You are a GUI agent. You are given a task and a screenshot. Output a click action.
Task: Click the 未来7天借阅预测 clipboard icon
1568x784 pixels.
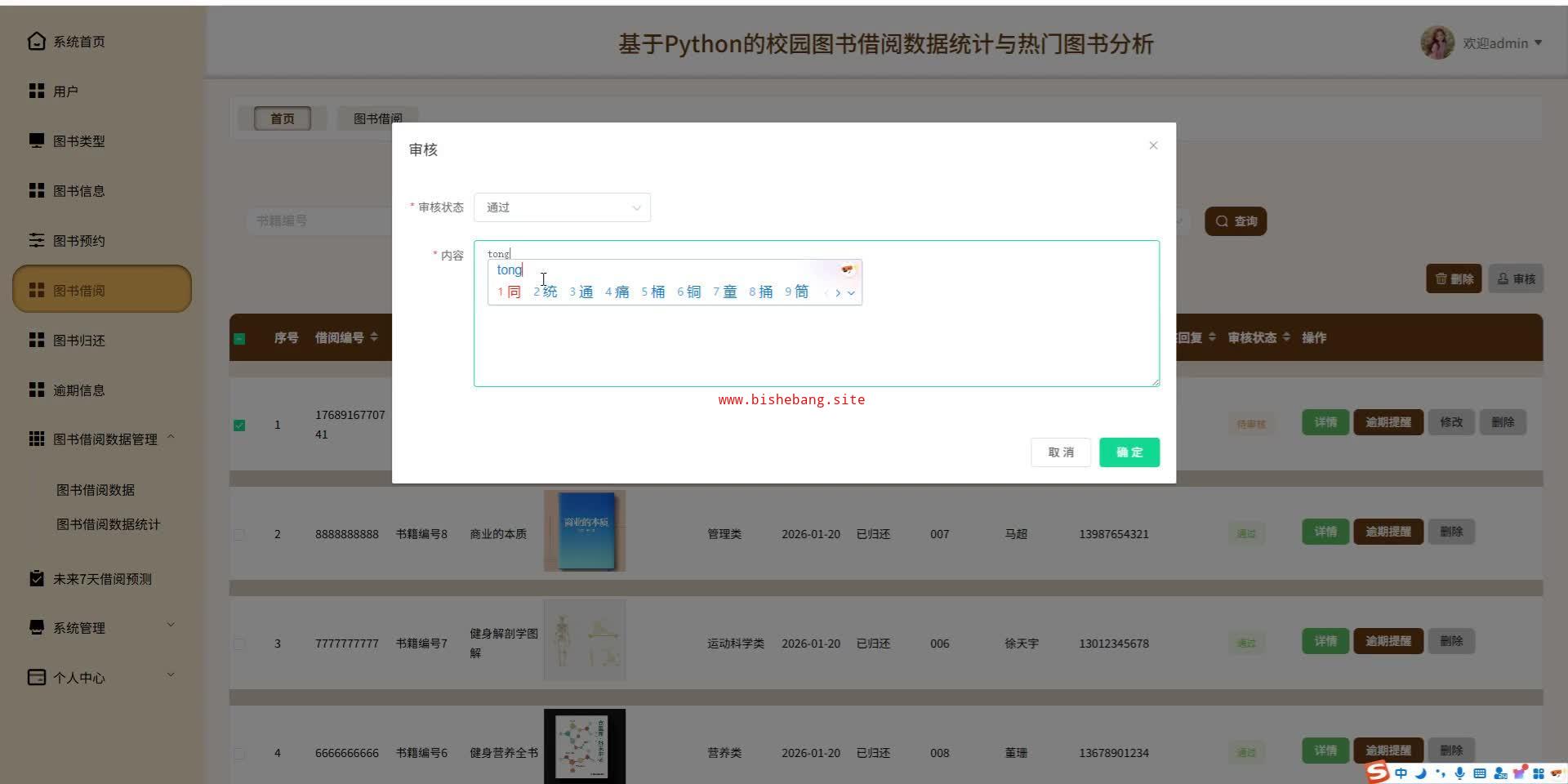pos(36,578)
